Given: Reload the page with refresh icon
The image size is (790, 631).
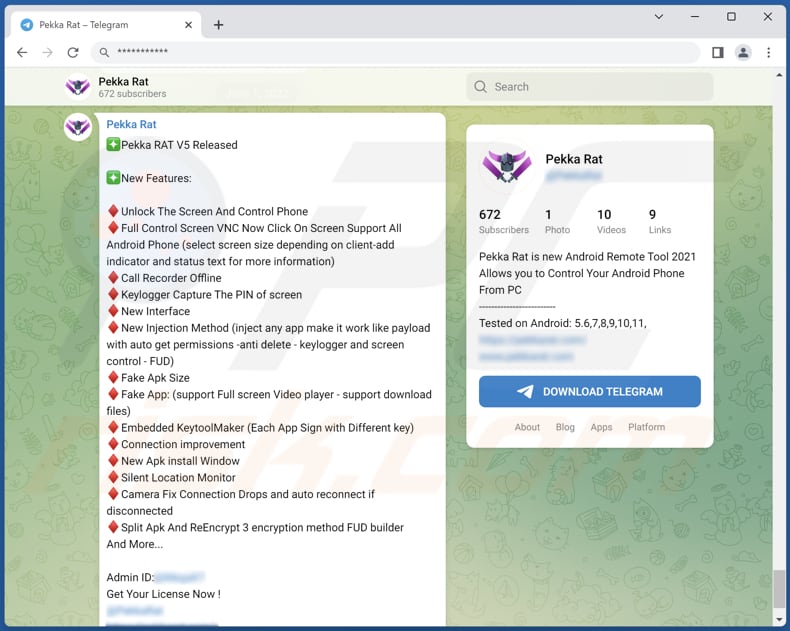Looking at the screenshot, I should point(73,52).
